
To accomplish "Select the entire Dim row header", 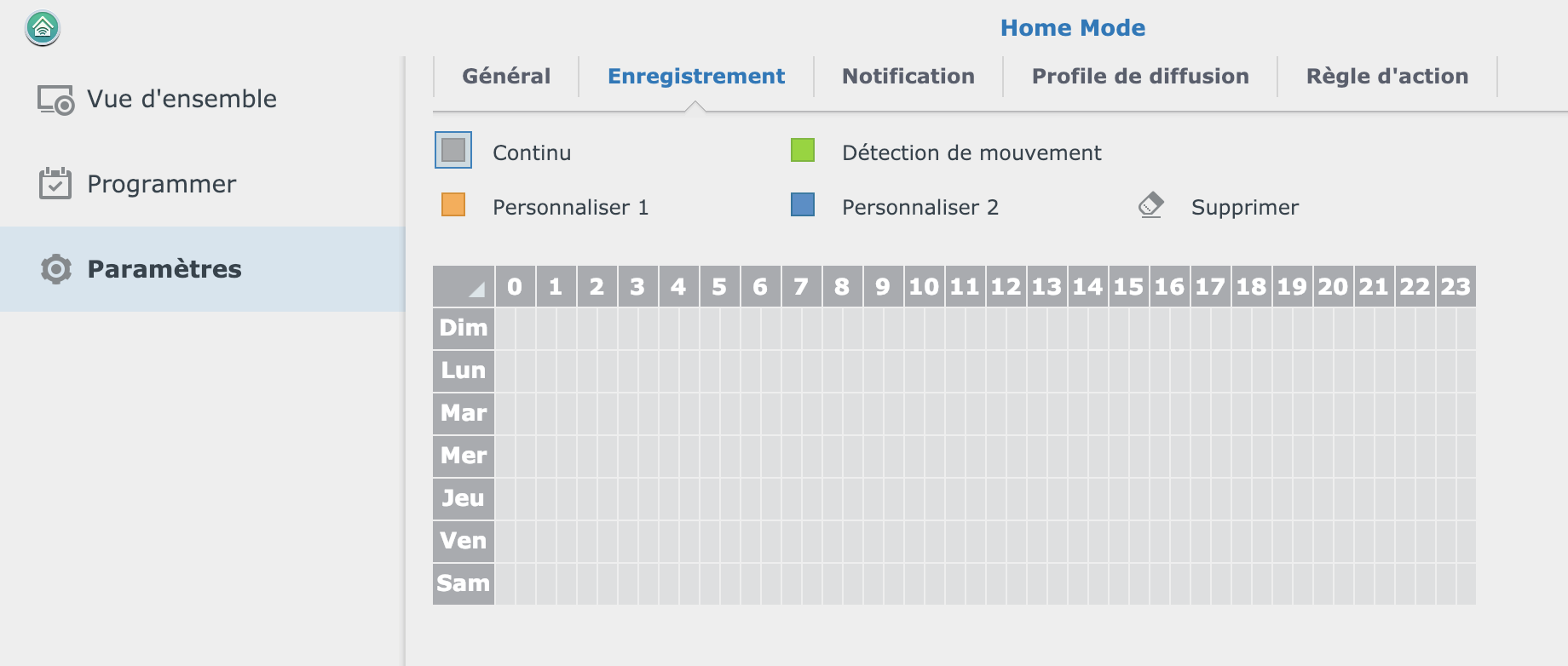I will click(464, 328).
